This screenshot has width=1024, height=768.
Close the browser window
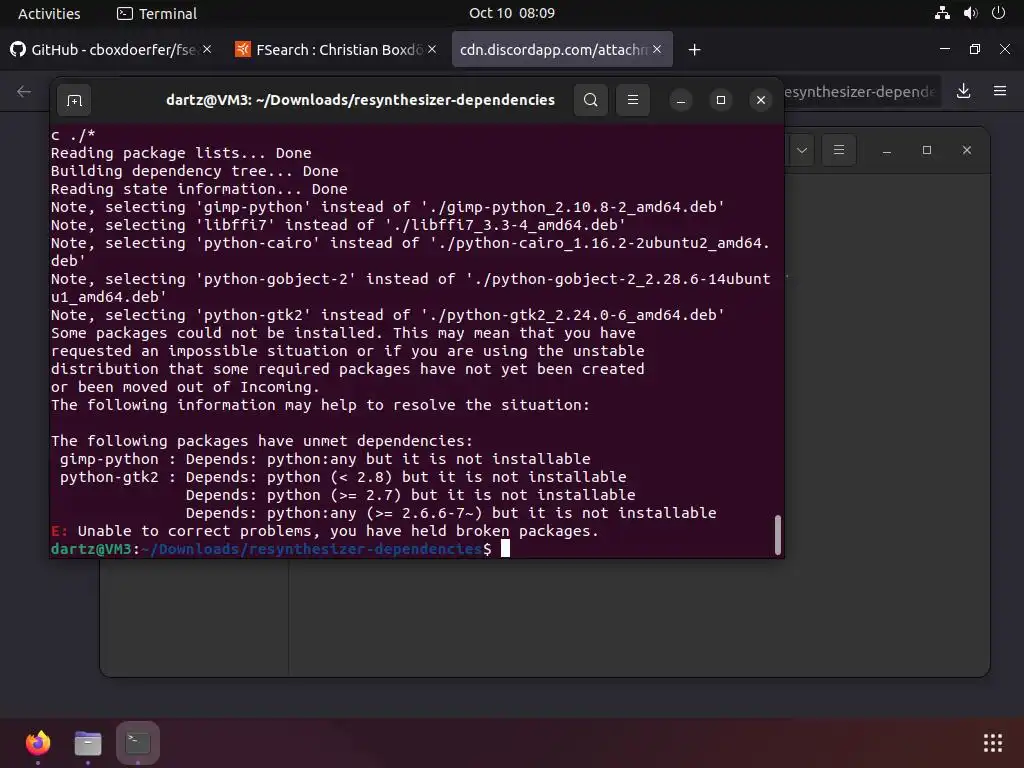point(1005,49)
